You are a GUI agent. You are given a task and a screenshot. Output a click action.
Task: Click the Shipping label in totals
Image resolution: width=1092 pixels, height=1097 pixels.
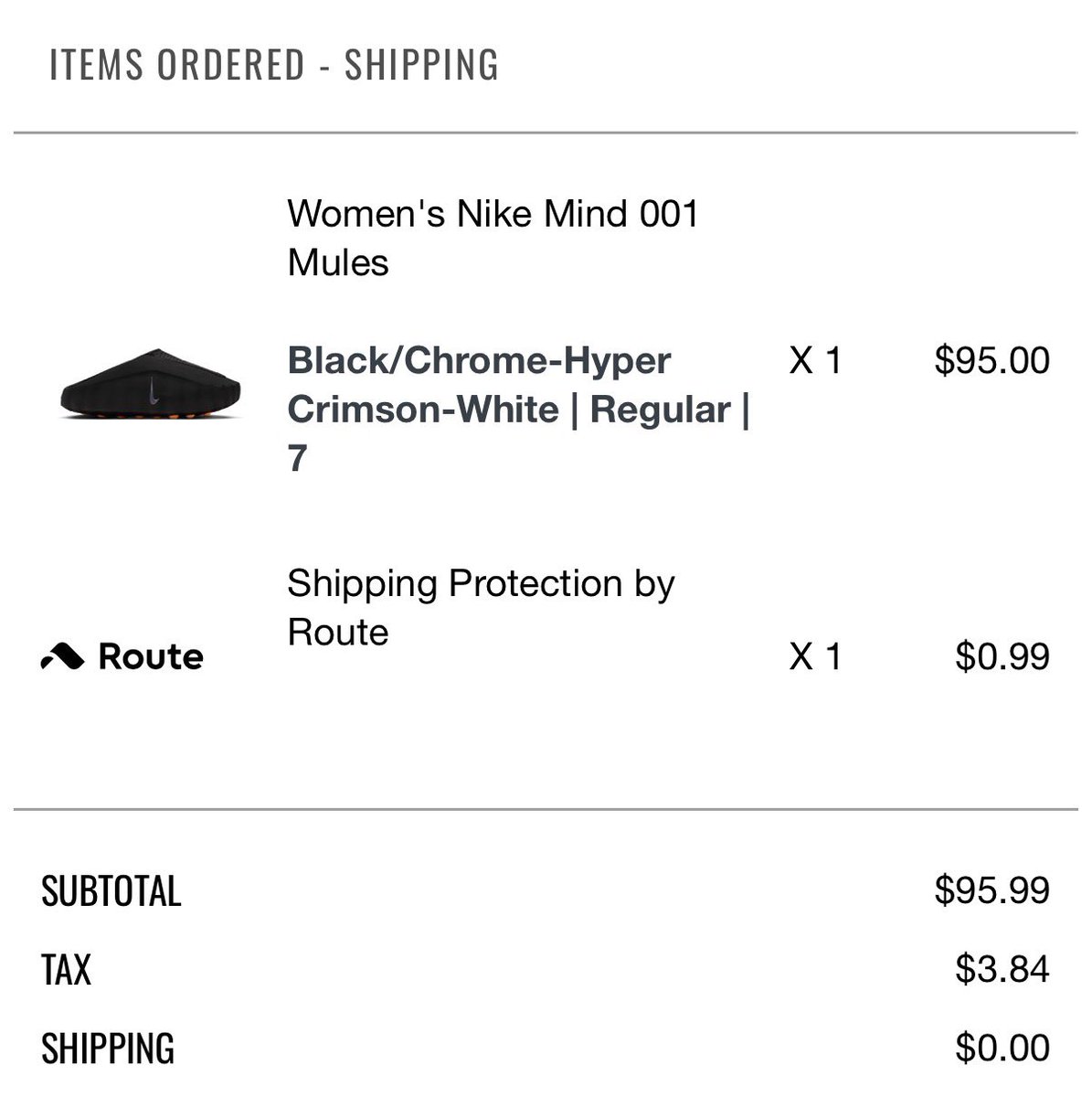[108, 1049]
